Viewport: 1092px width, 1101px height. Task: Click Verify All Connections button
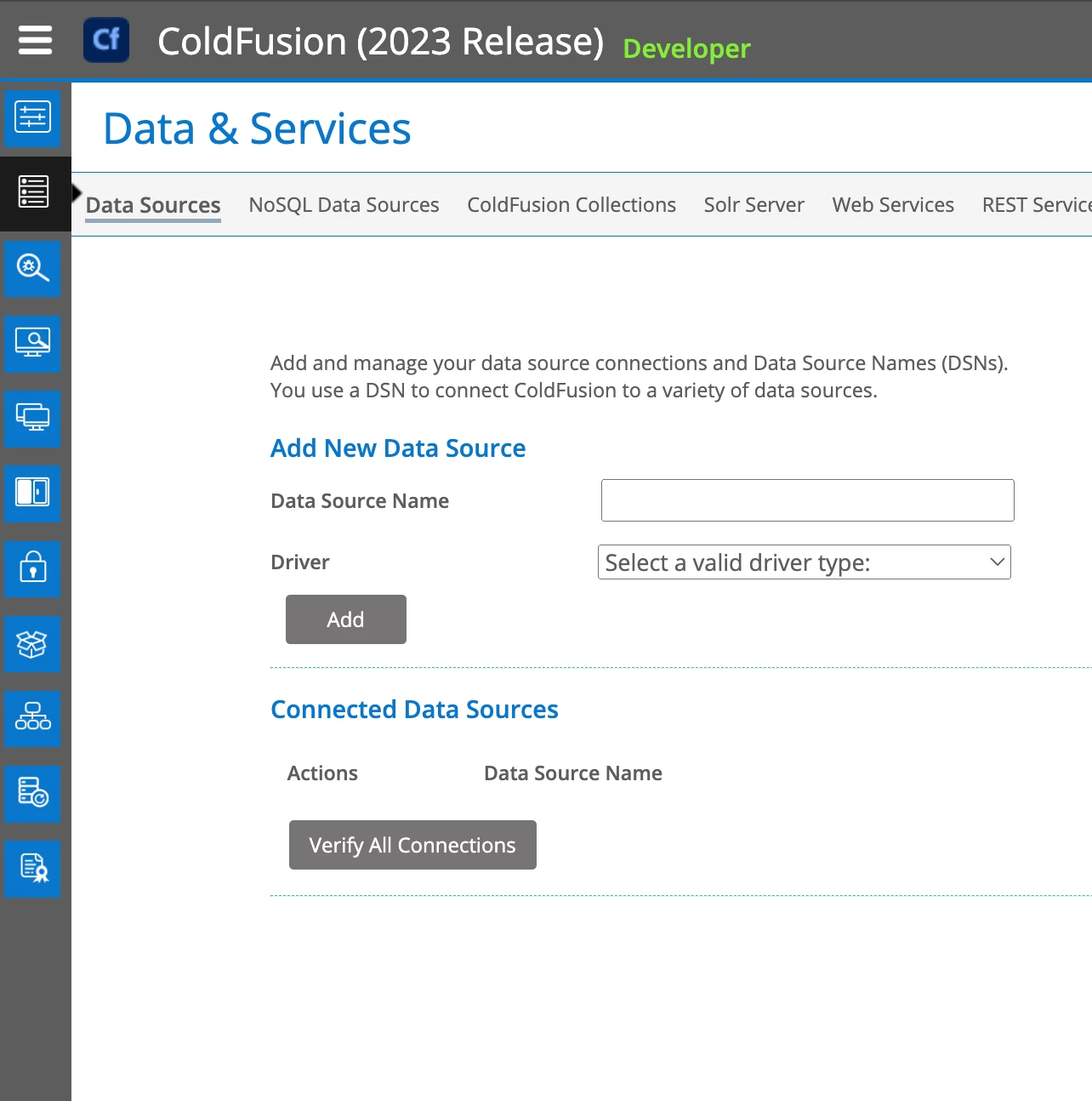click(x=412, y=845)
